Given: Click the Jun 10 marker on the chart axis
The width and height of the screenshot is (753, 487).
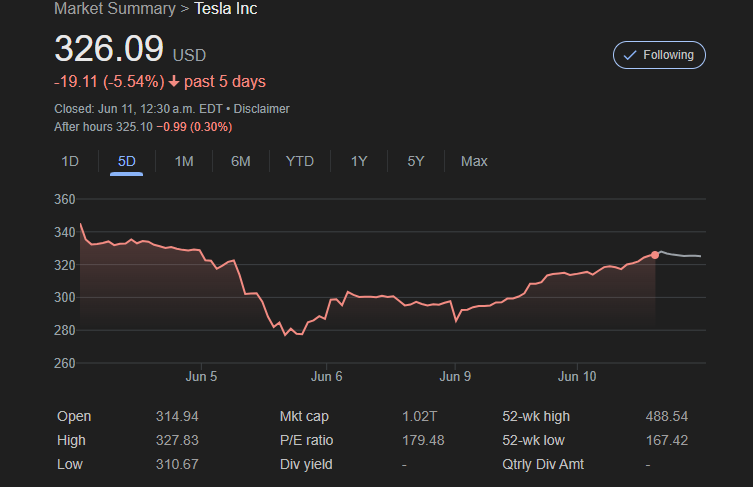Looking at the screenshot, I should [577, 377].
